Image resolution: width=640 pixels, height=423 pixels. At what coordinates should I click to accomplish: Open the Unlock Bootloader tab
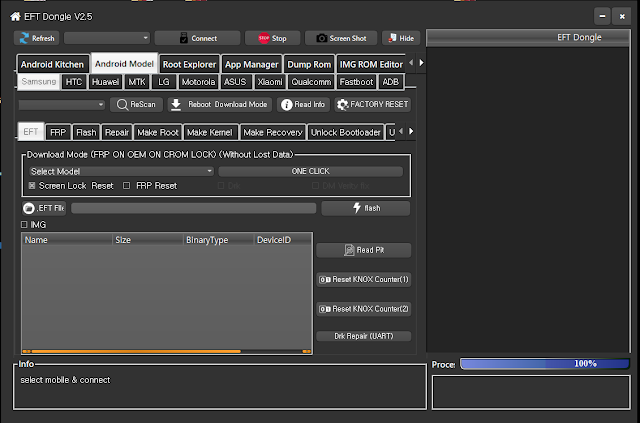[346, 132]
